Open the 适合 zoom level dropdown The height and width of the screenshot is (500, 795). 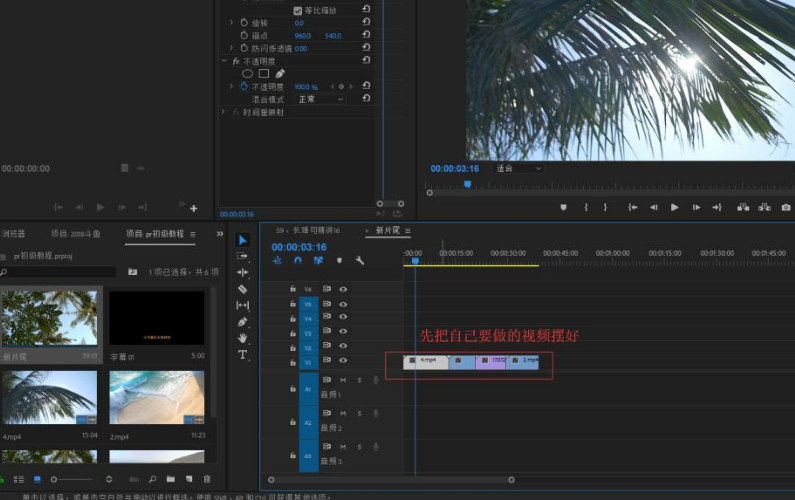tap(518, 168)
